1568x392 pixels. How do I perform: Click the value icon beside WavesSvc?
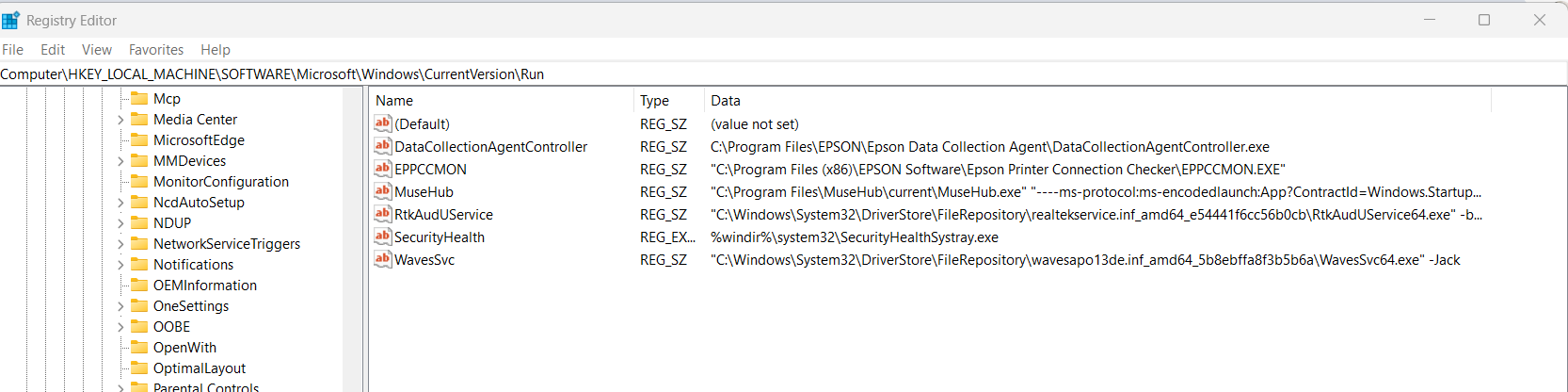click(382, 259)
